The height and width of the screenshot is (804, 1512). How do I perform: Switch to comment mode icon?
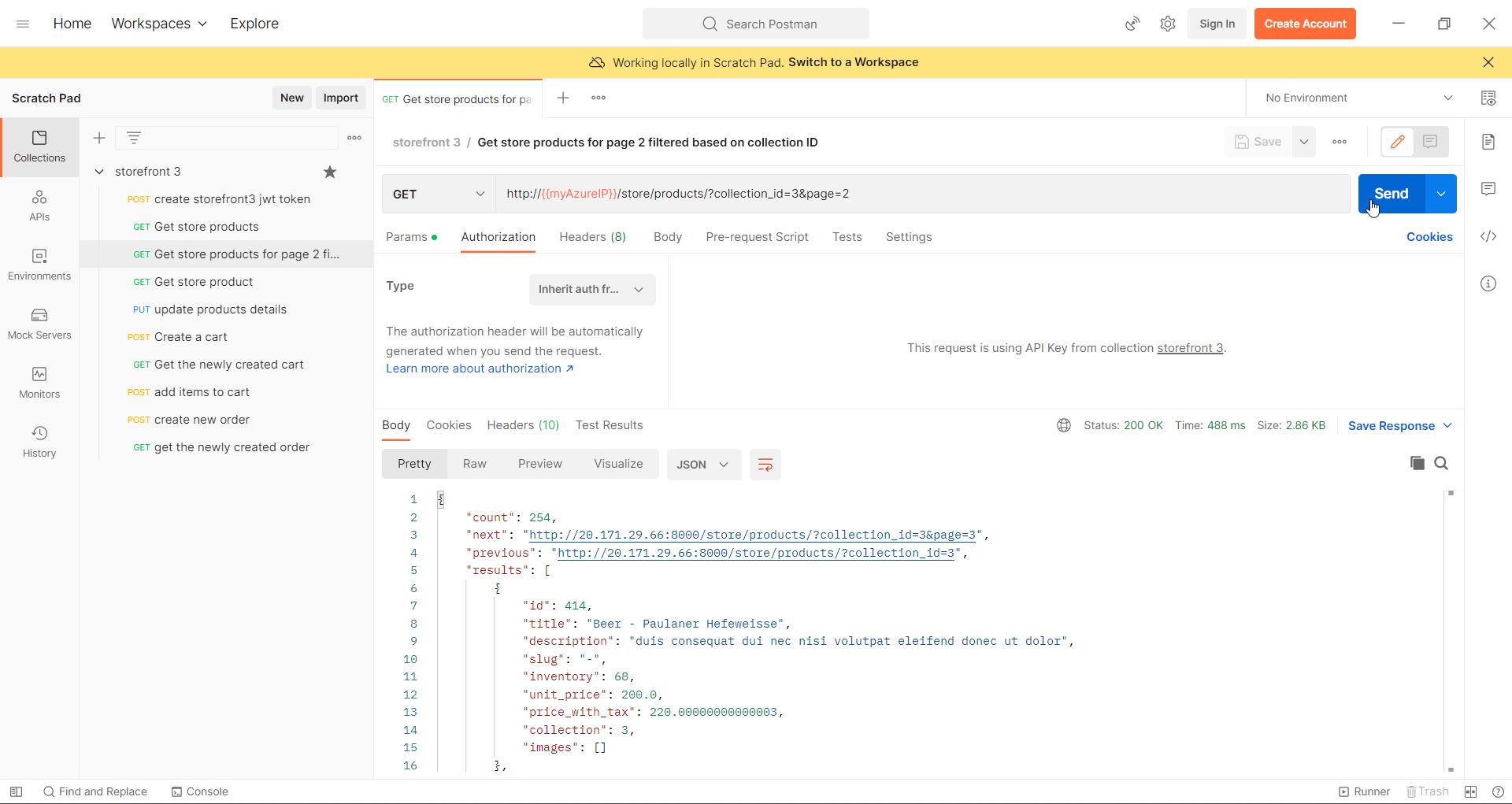[1431, 142]
